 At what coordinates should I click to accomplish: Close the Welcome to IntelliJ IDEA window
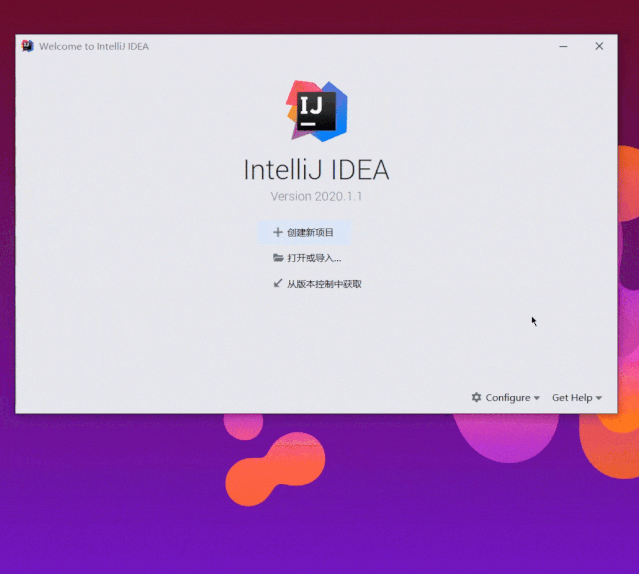[x=599, y=46]
